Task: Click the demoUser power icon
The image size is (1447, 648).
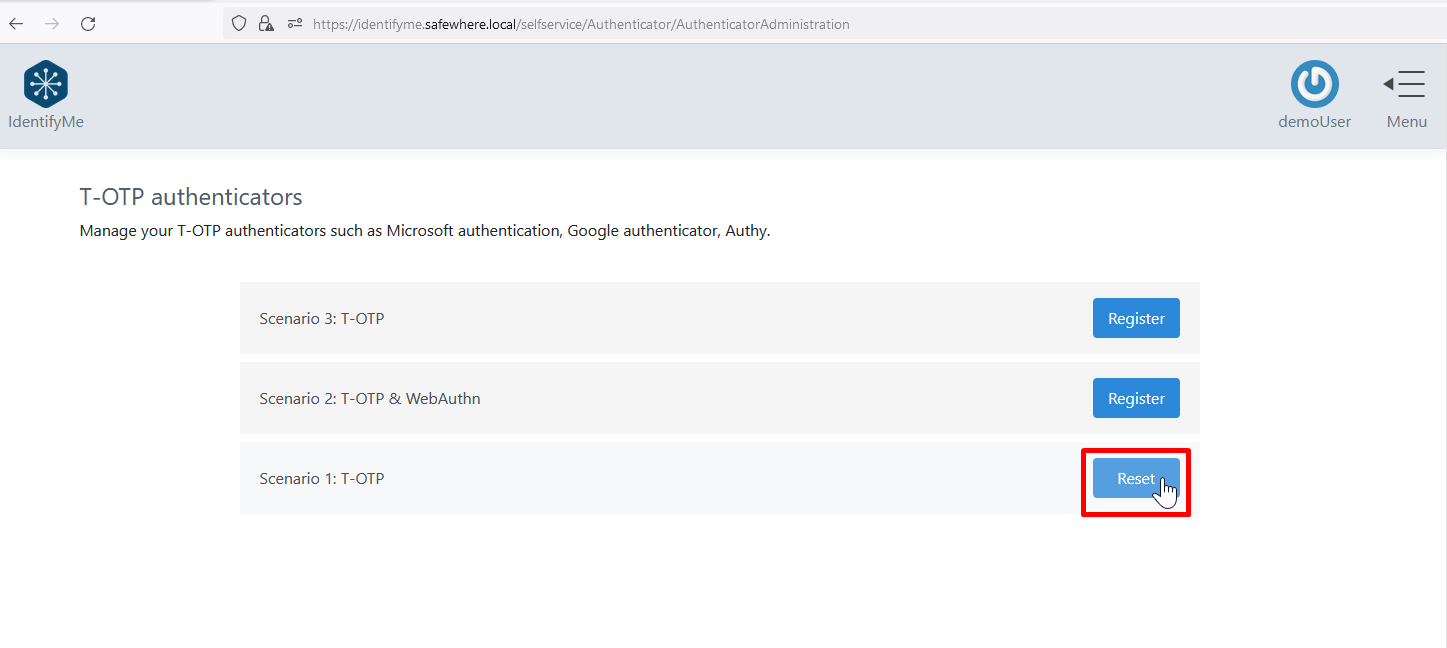Action: 1314,84
